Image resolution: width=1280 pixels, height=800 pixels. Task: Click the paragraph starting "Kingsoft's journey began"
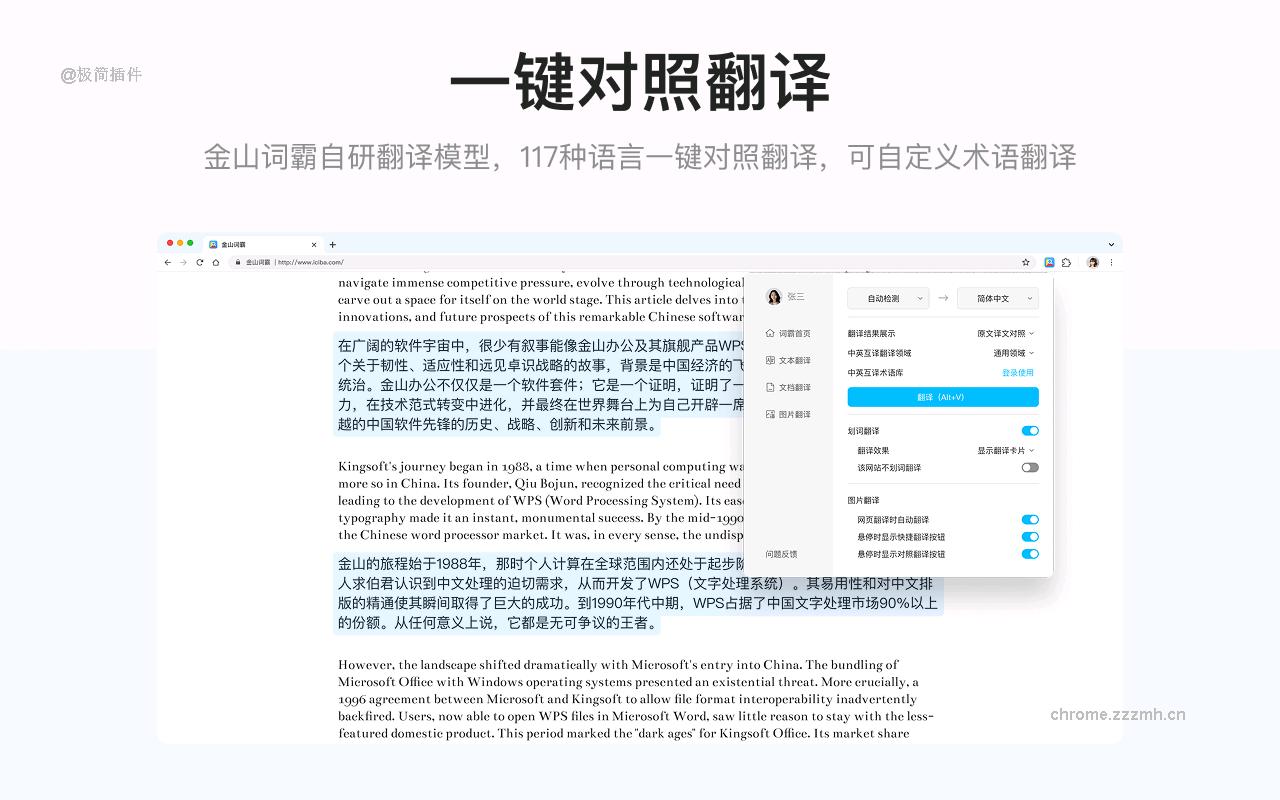pyautogui.click(x=541, y=500)
